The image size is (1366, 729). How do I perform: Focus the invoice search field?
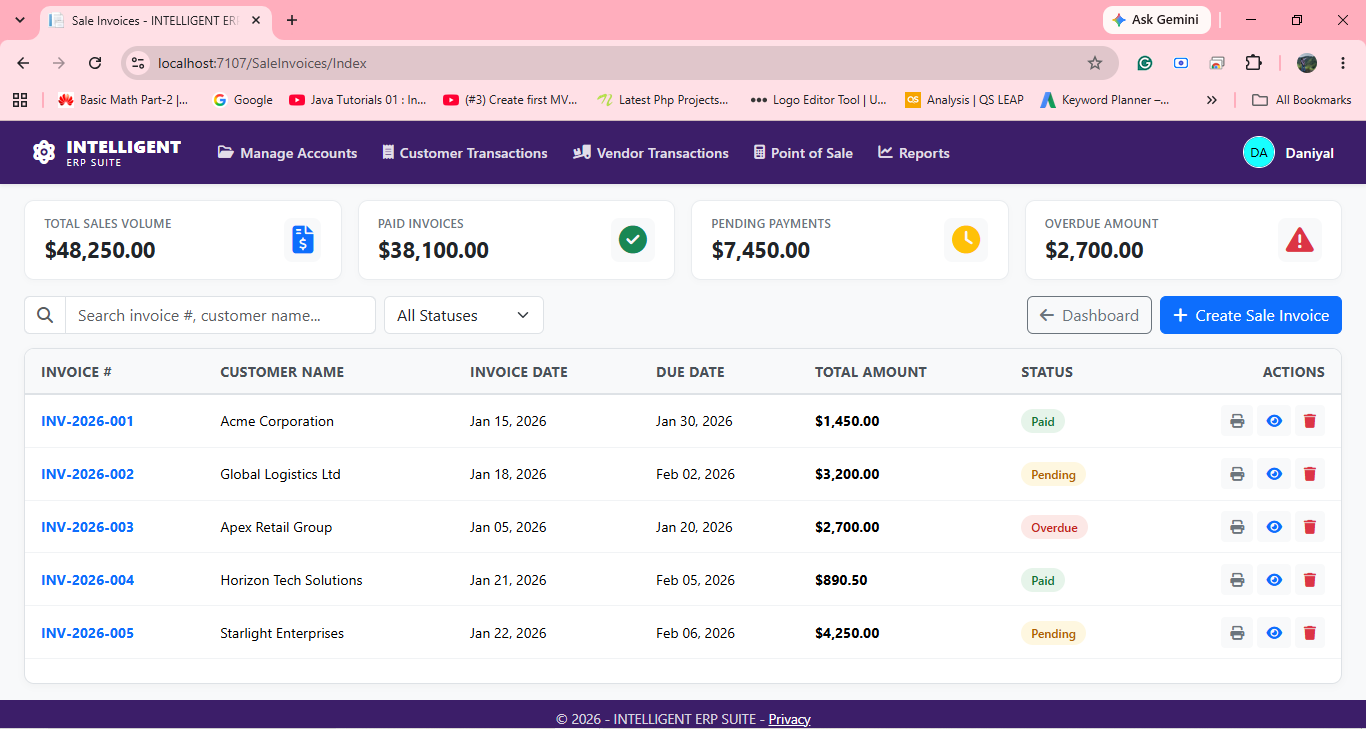(220, 315)
